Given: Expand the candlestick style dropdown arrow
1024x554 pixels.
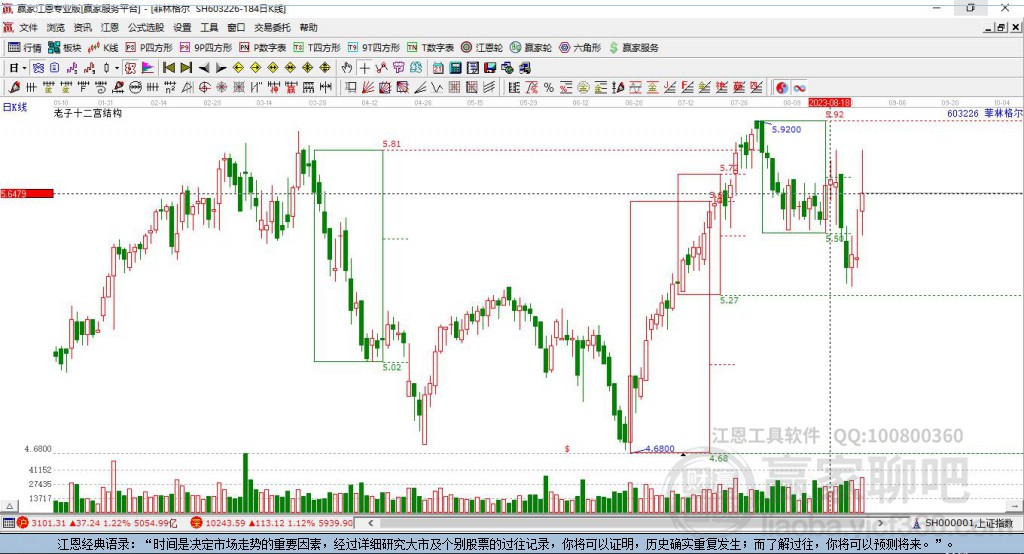Looking at the screenshot, I should click(117, 68).
